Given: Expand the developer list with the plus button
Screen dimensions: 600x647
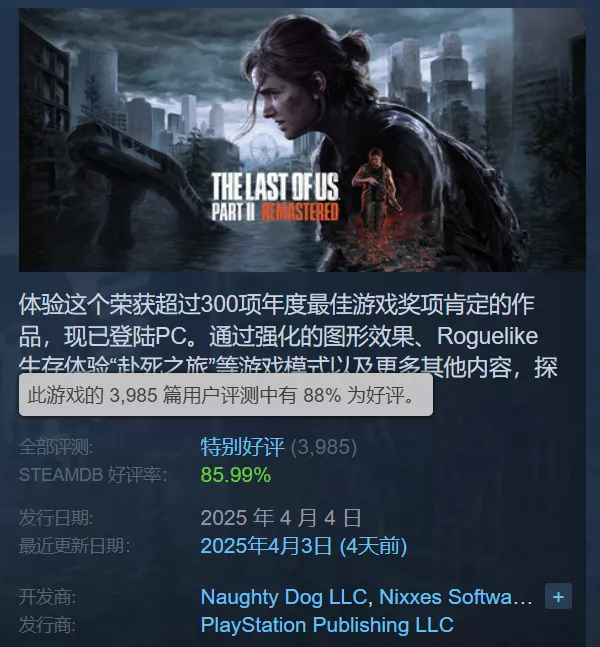Looking at the screenshot, I should click(558, 596).
